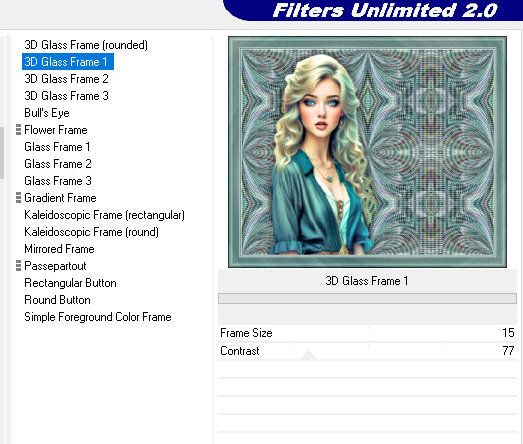Select Round Button filter
Viewport: 523px width, 444px height.
tap(57, 300)
